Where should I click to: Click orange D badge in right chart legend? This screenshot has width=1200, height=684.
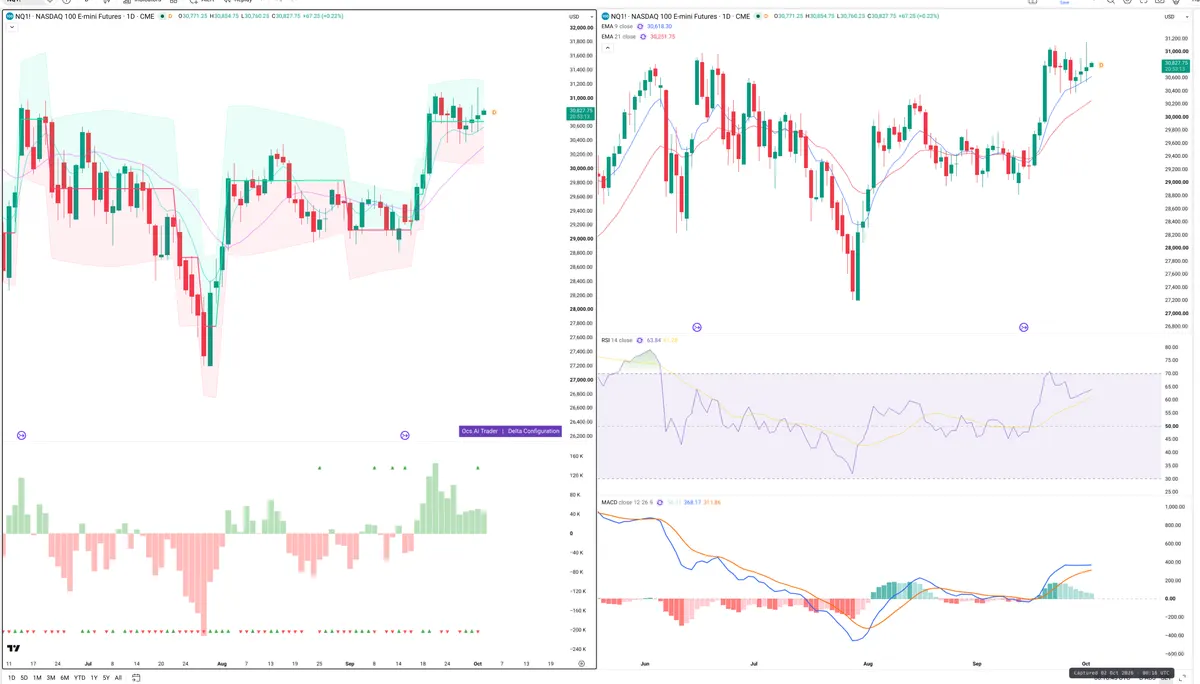pyautogui.click(x=766, y=17)
